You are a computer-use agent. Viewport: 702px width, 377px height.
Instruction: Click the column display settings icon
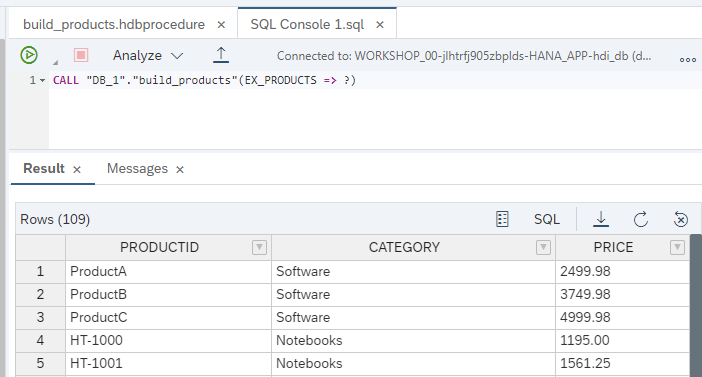click(x=502, y=219)
